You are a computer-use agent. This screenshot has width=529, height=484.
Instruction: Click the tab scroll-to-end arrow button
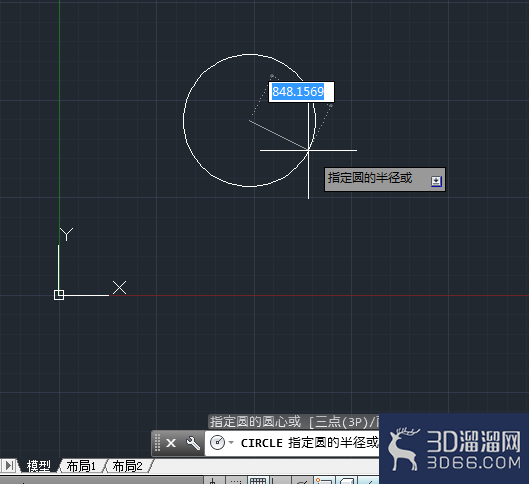(9, 466)
